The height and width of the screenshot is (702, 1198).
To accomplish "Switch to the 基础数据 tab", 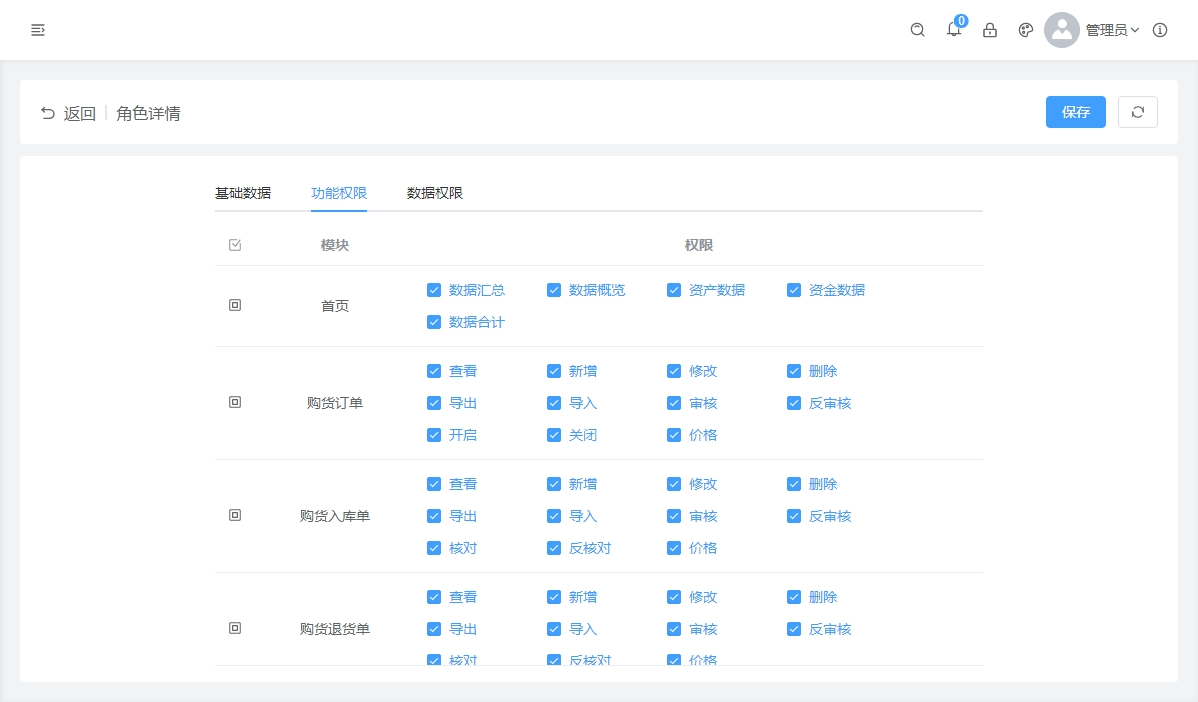I will tap(243, 193).
